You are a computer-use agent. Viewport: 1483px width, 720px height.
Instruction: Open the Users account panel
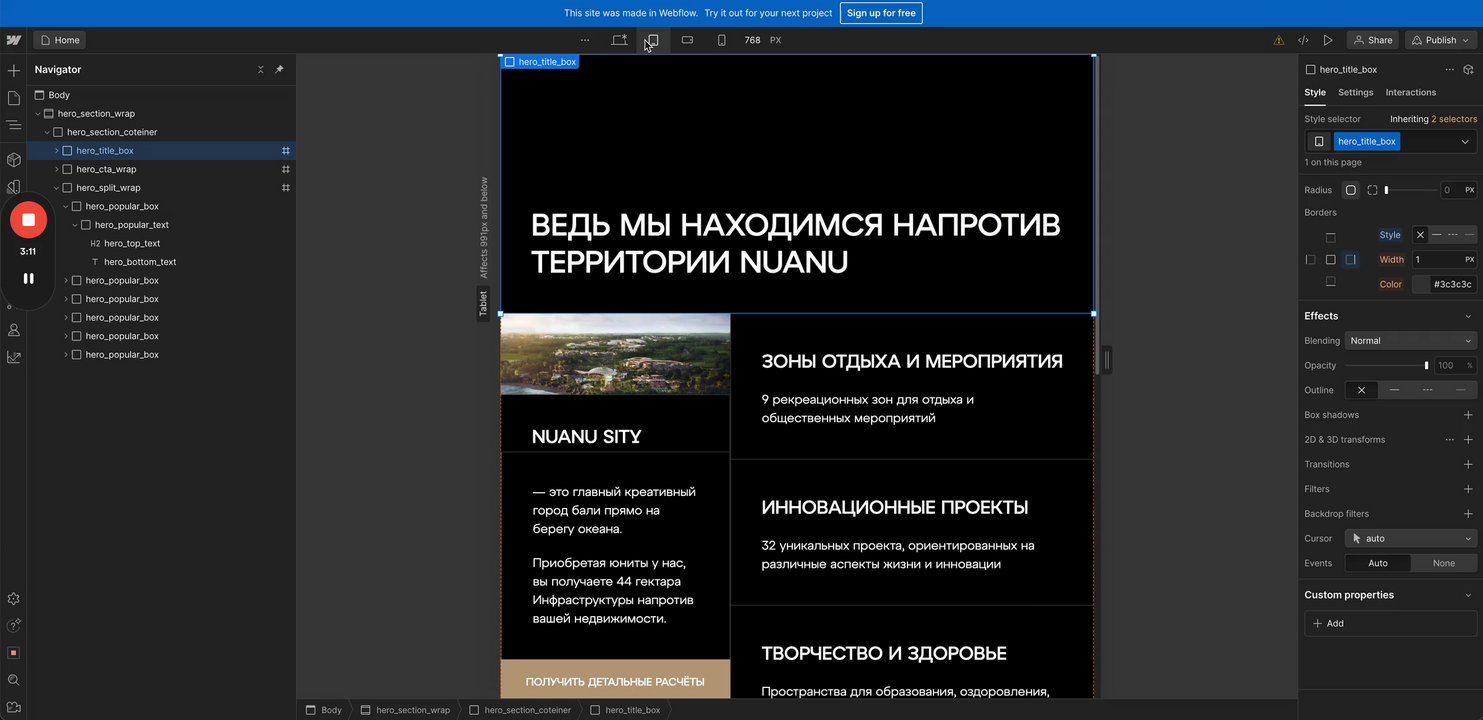click(x=14, y=330)
